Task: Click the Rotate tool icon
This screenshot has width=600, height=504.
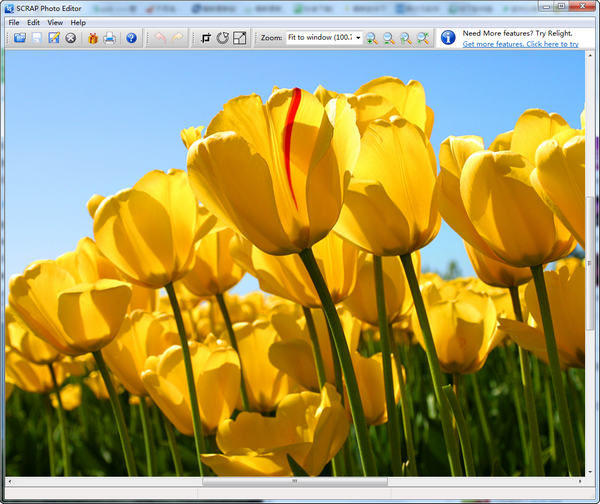Action: [x=222, y=38]
